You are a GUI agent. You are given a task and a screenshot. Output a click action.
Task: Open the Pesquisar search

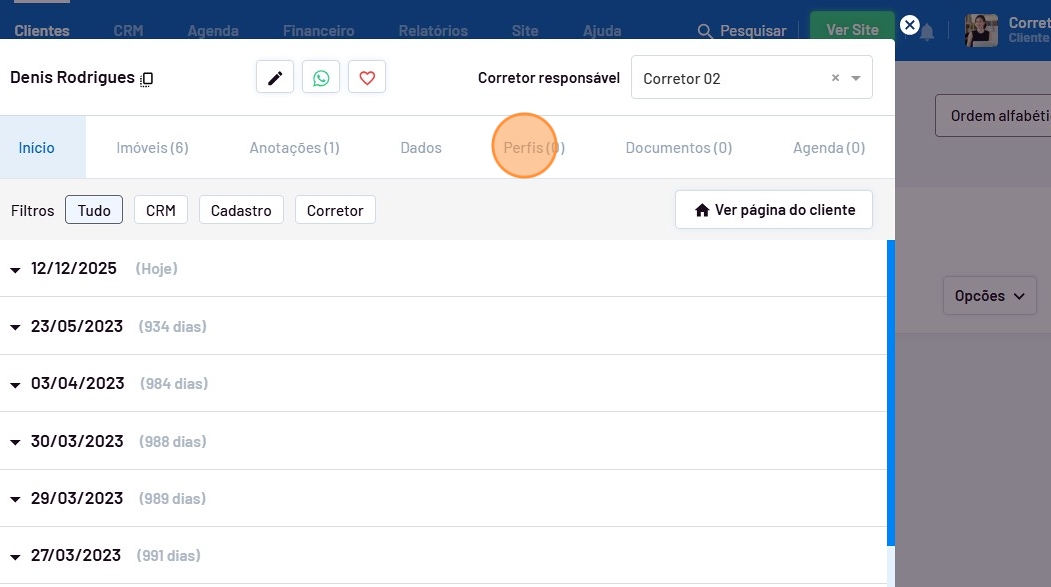[x=742, y=31]
